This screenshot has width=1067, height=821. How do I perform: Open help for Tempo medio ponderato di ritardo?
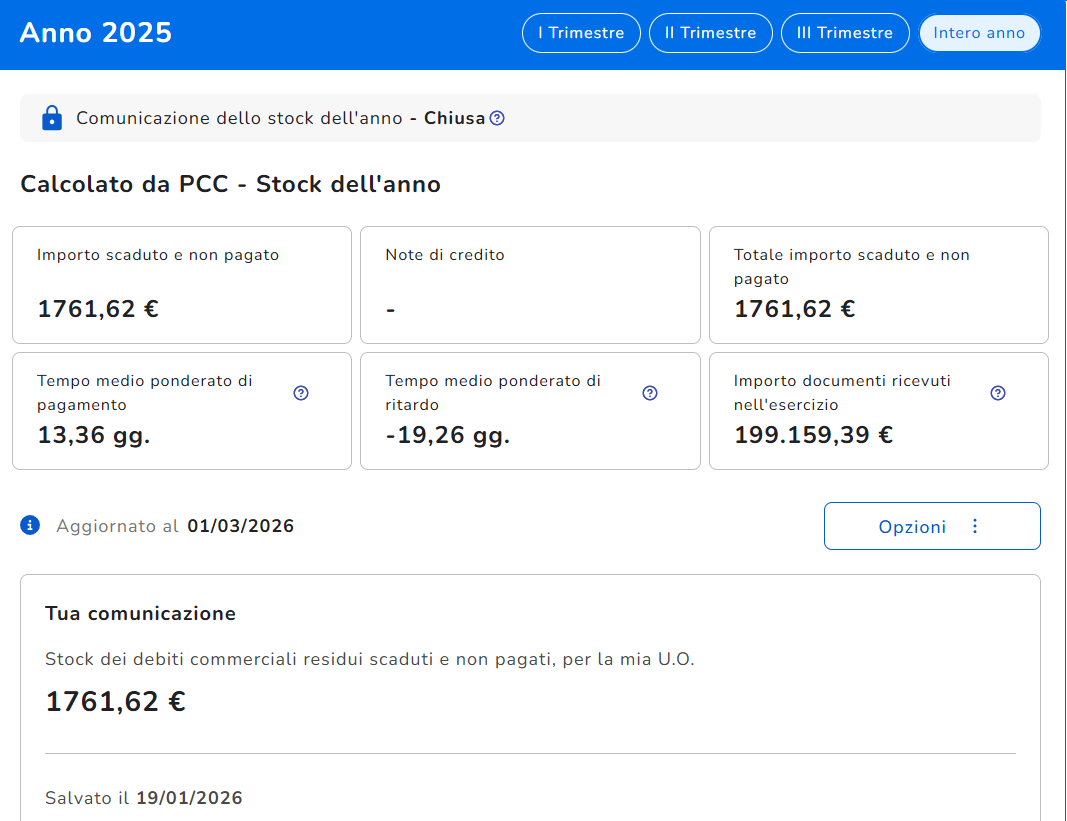[x=650, y=393]
